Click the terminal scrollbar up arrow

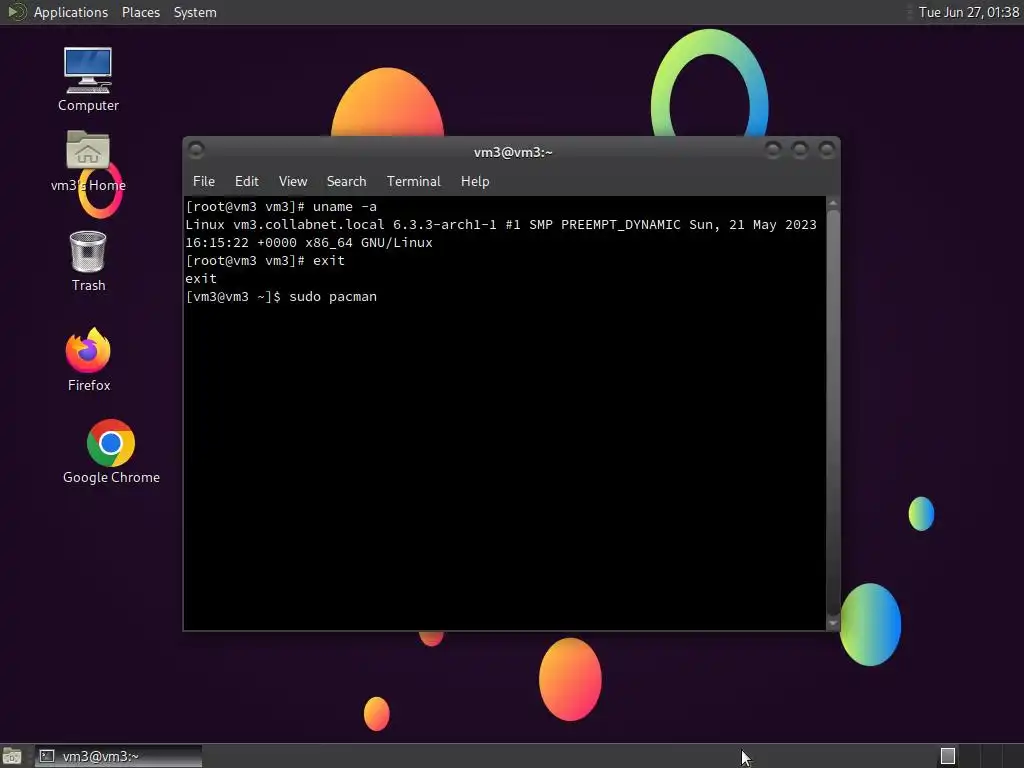[x=833, y=204]
